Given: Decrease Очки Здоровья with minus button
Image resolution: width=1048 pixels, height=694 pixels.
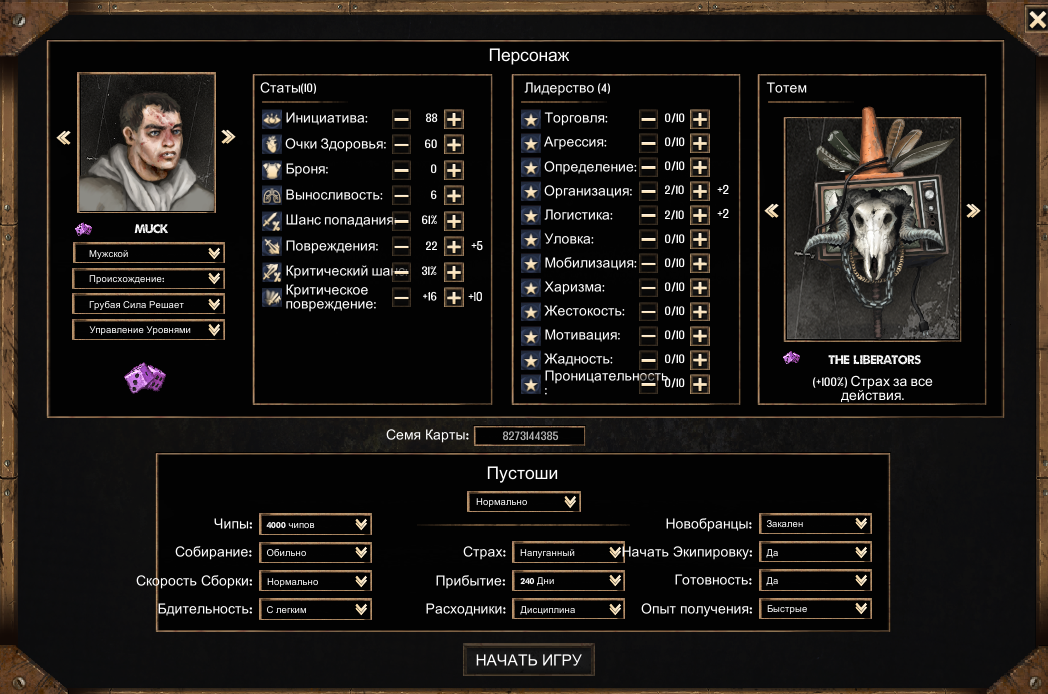Looking at the screenshot, I should (x=401, y=144).
